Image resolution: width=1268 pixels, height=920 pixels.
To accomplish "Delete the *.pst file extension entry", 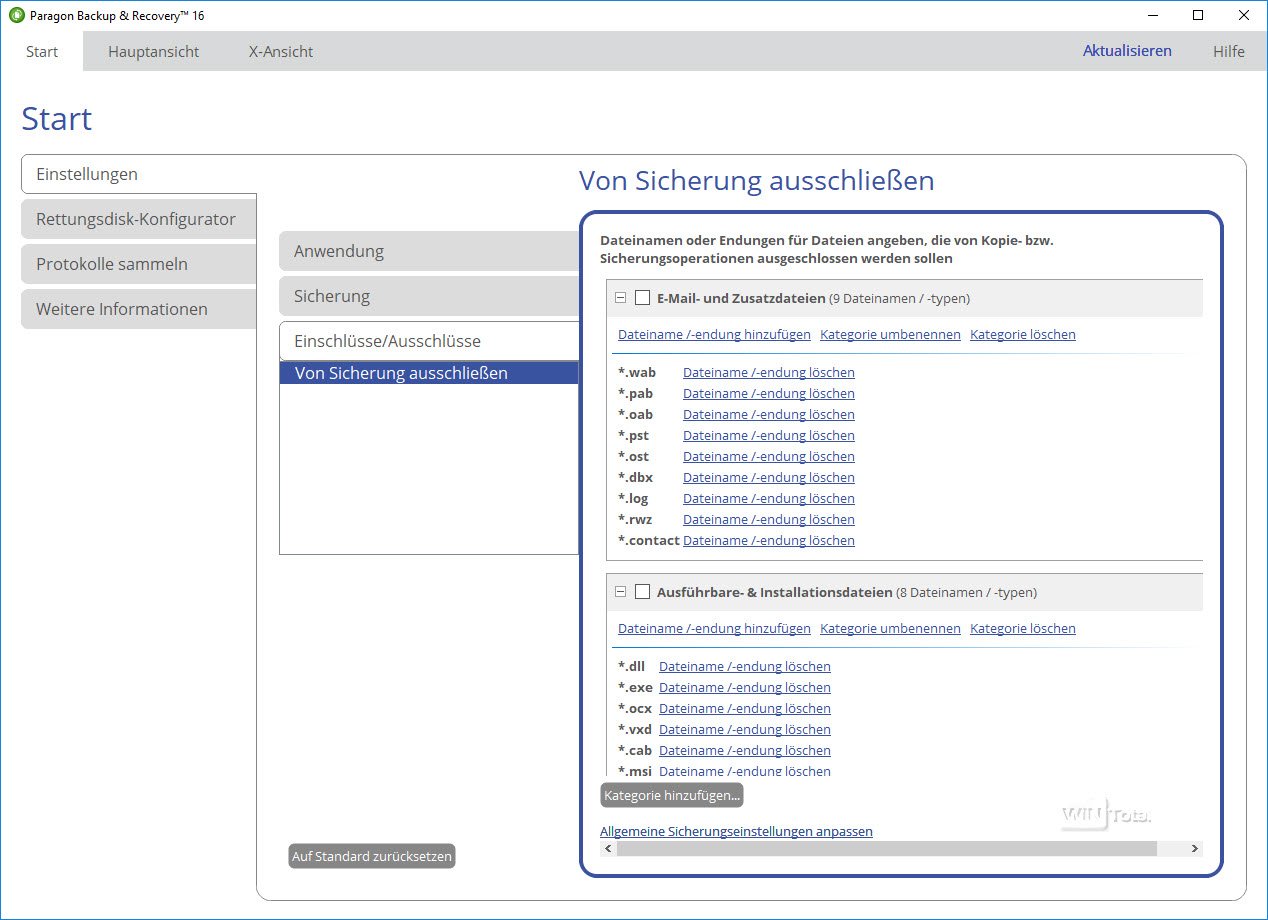I will [x=768, y=435].
